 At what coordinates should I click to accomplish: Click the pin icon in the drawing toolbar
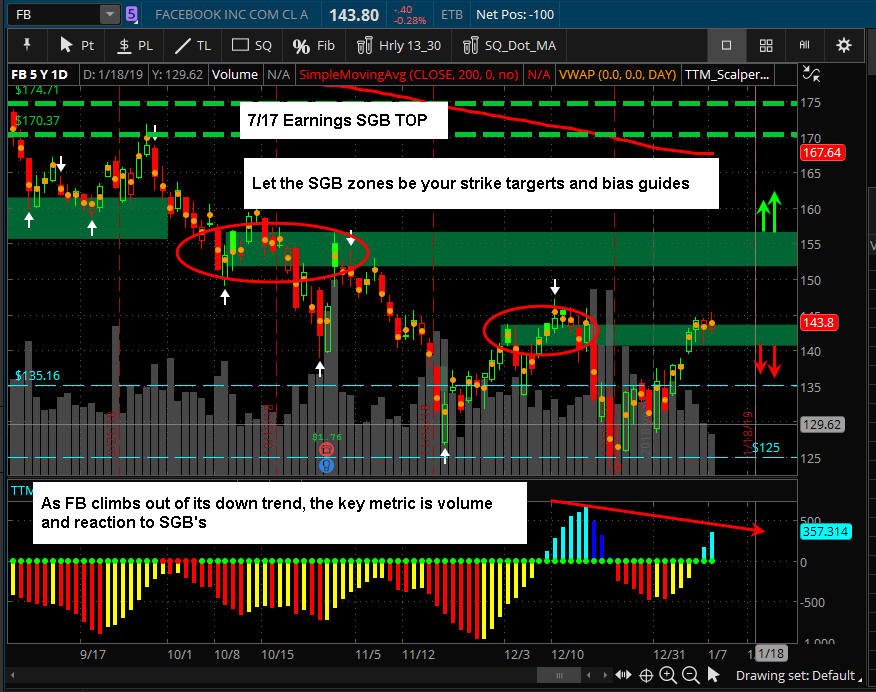[x=26, y=45]
